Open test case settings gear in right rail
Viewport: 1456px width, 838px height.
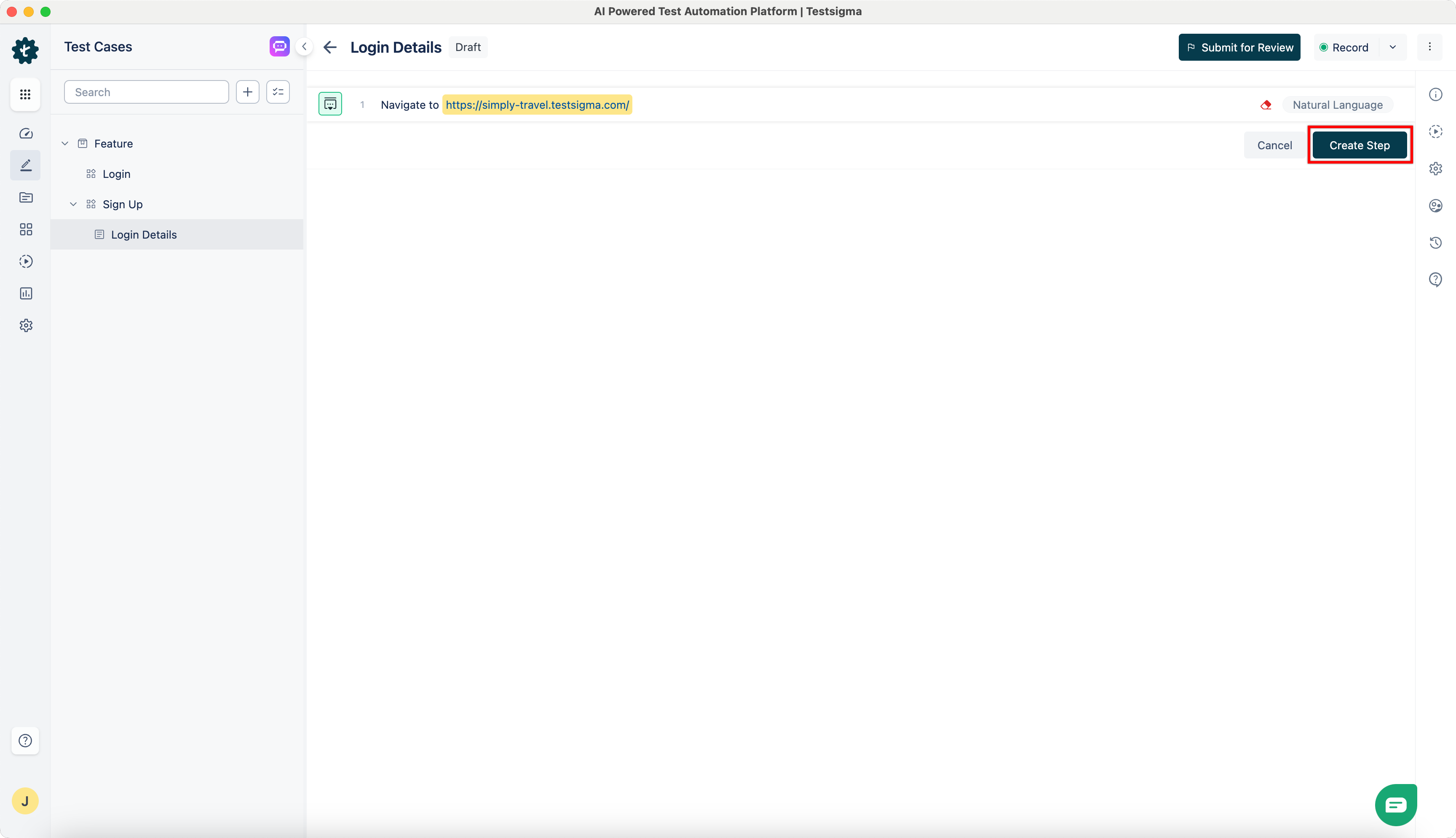[1436, 169]
